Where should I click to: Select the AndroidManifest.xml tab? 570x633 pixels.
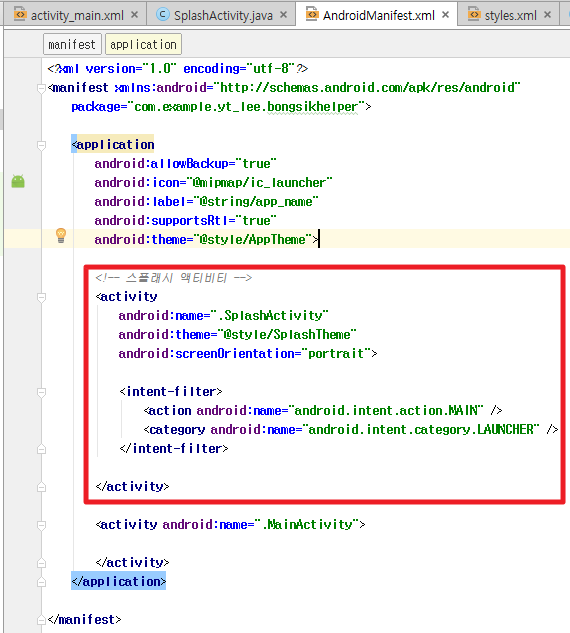tap(378, 15)
